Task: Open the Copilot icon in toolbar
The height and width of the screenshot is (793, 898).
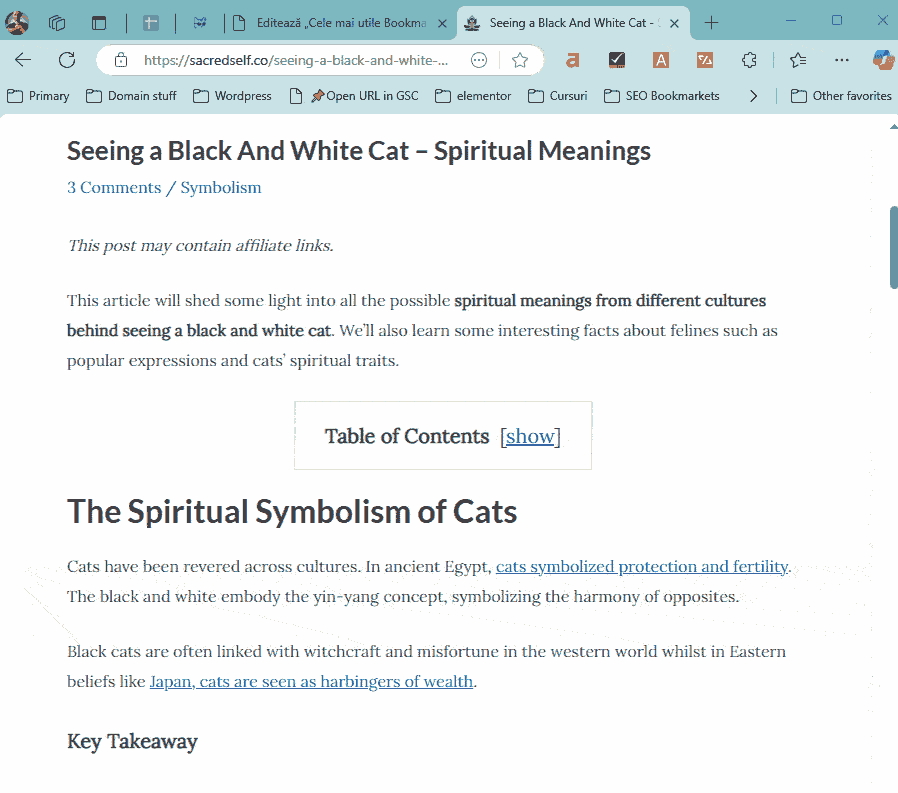Action: (x=882, y=60)
